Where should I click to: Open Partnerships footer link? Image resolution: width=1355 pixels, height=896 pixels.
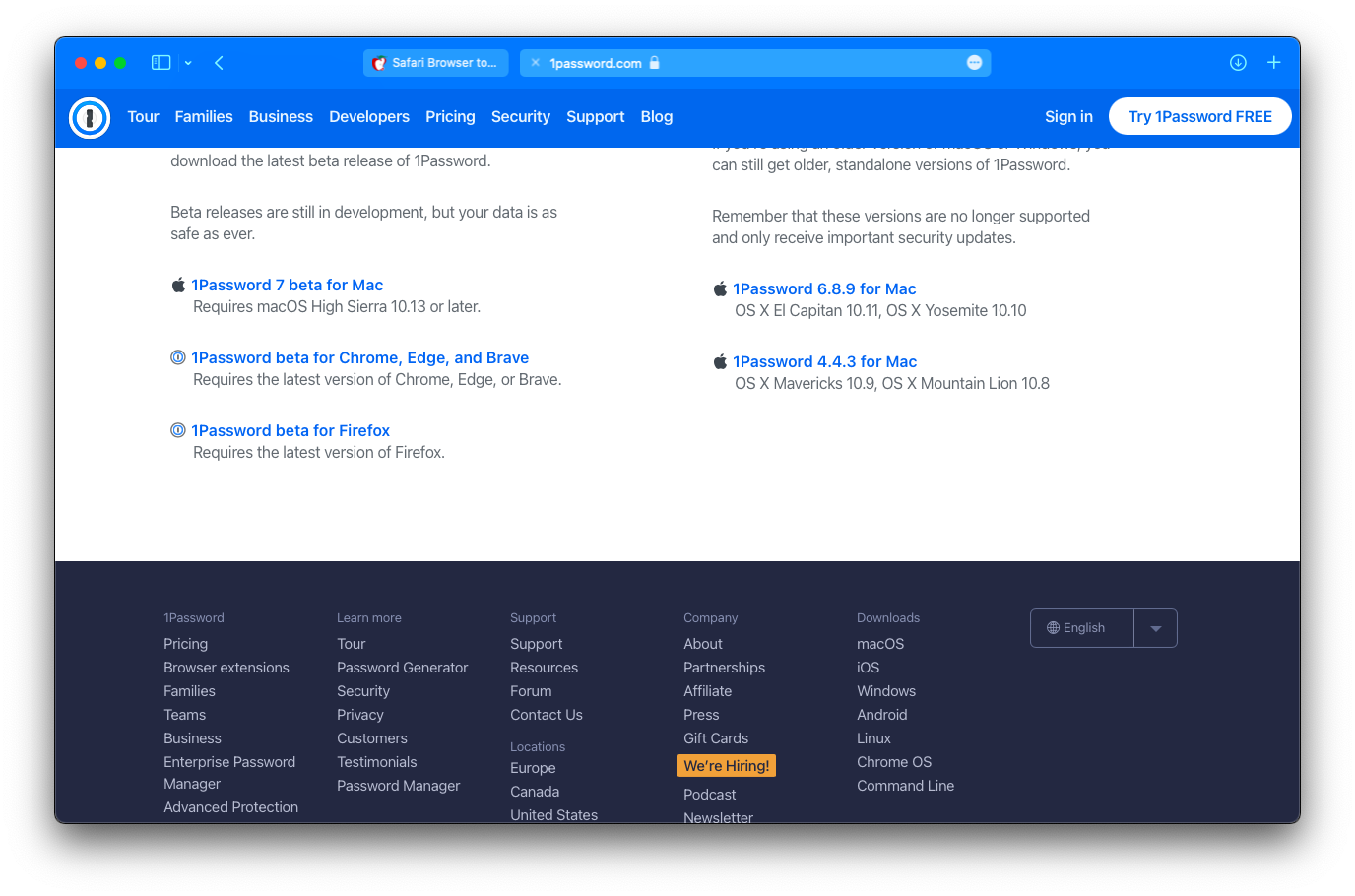pyautogui.click(x=725, y=668)
